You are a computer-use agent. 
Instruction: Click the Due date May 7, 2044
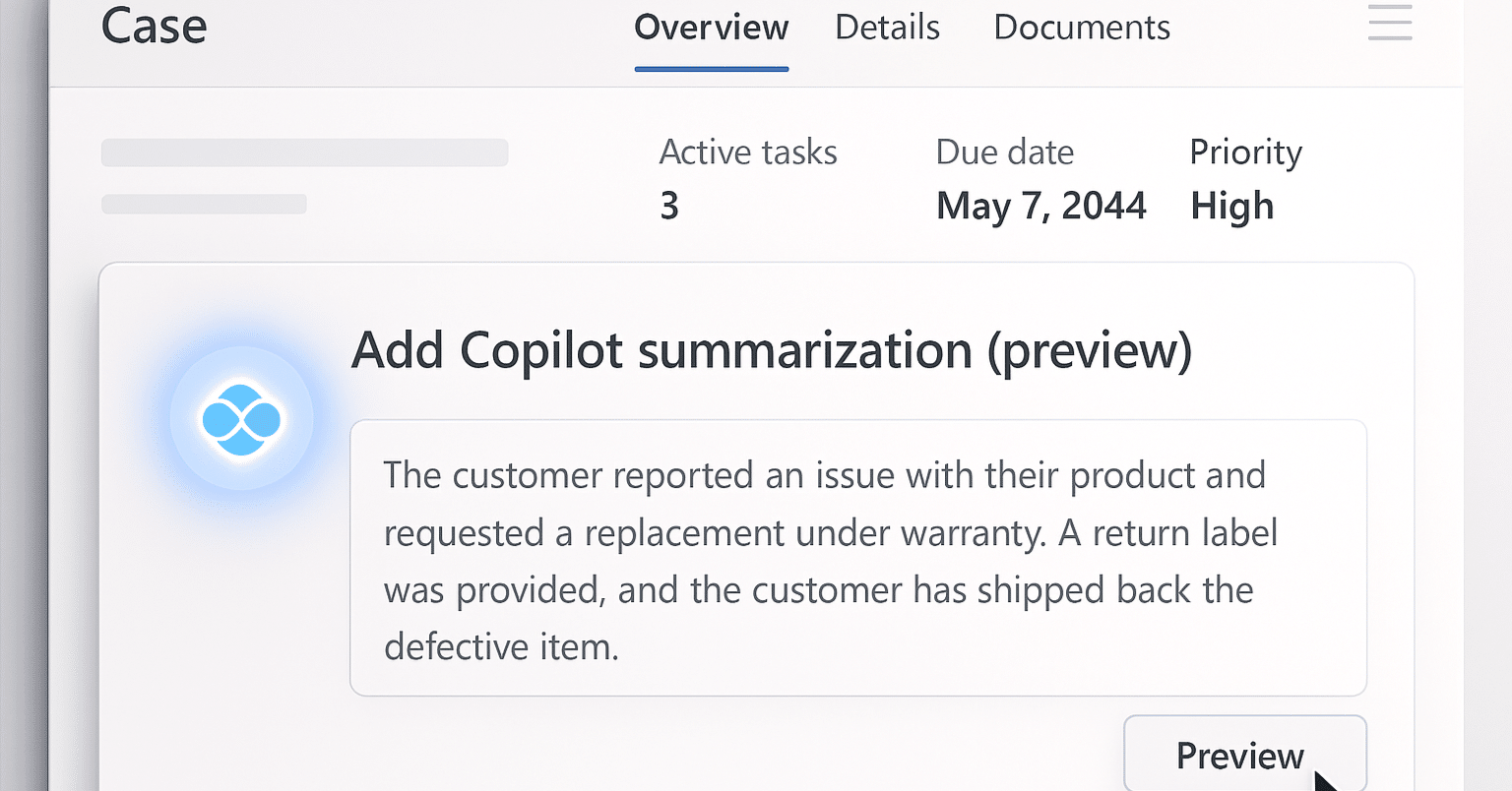click(1040, 206)
